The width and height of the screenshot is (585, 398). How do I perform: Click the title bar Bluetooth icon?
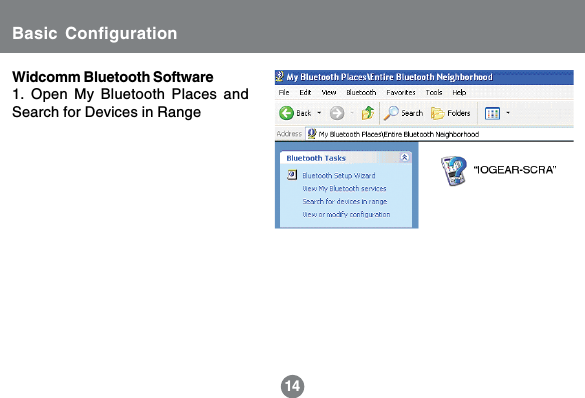pos(279,76)
